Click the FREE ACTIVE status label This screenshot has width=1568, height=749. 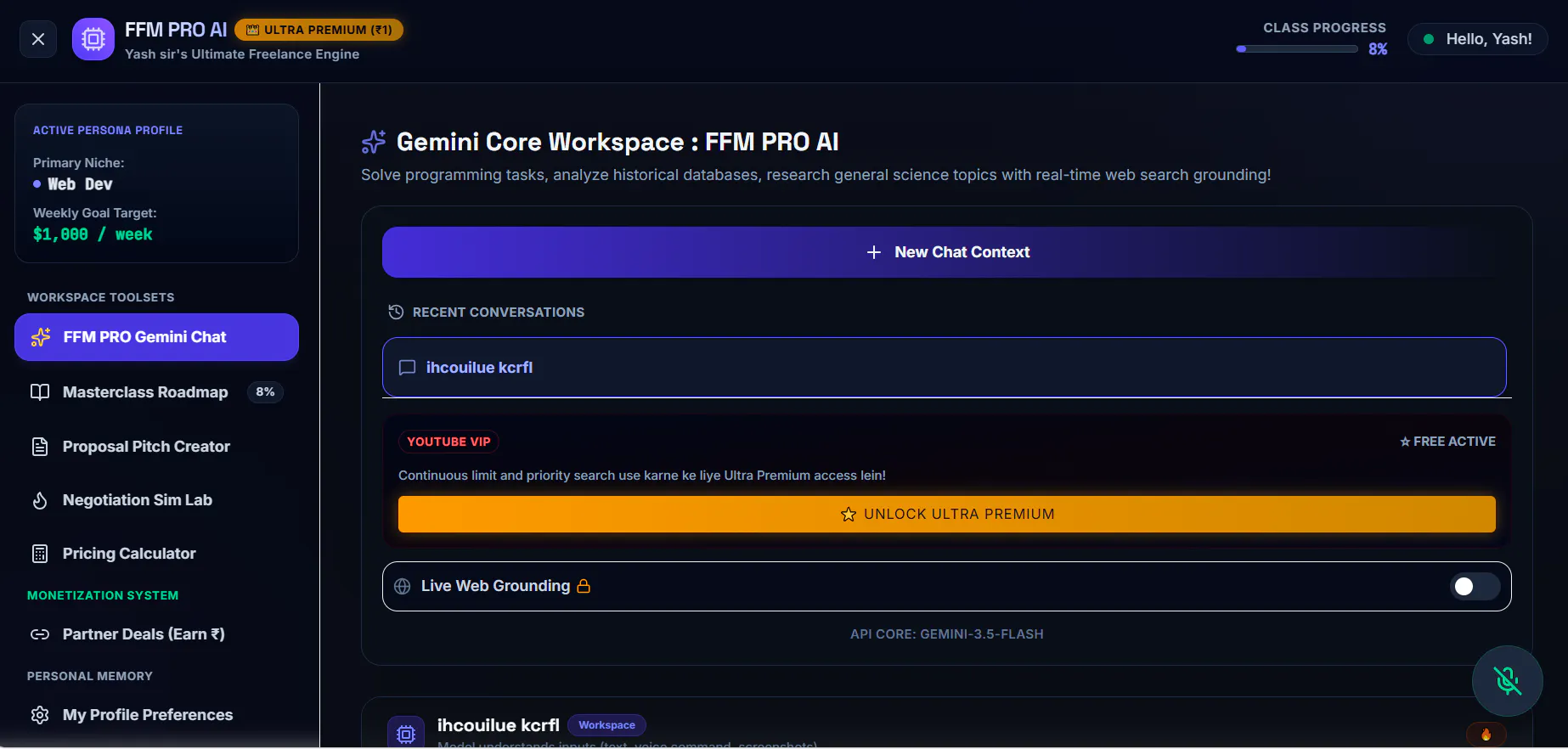pos(1448,442)
